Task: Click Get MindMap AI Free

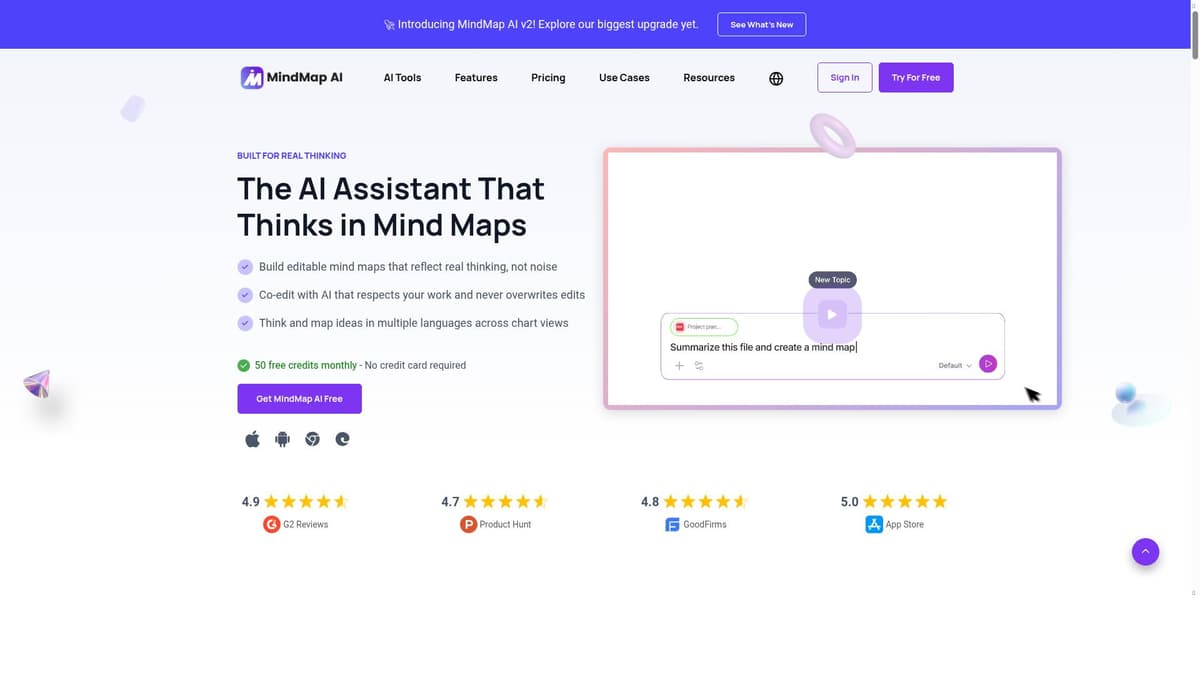Action: click(299, 398)
